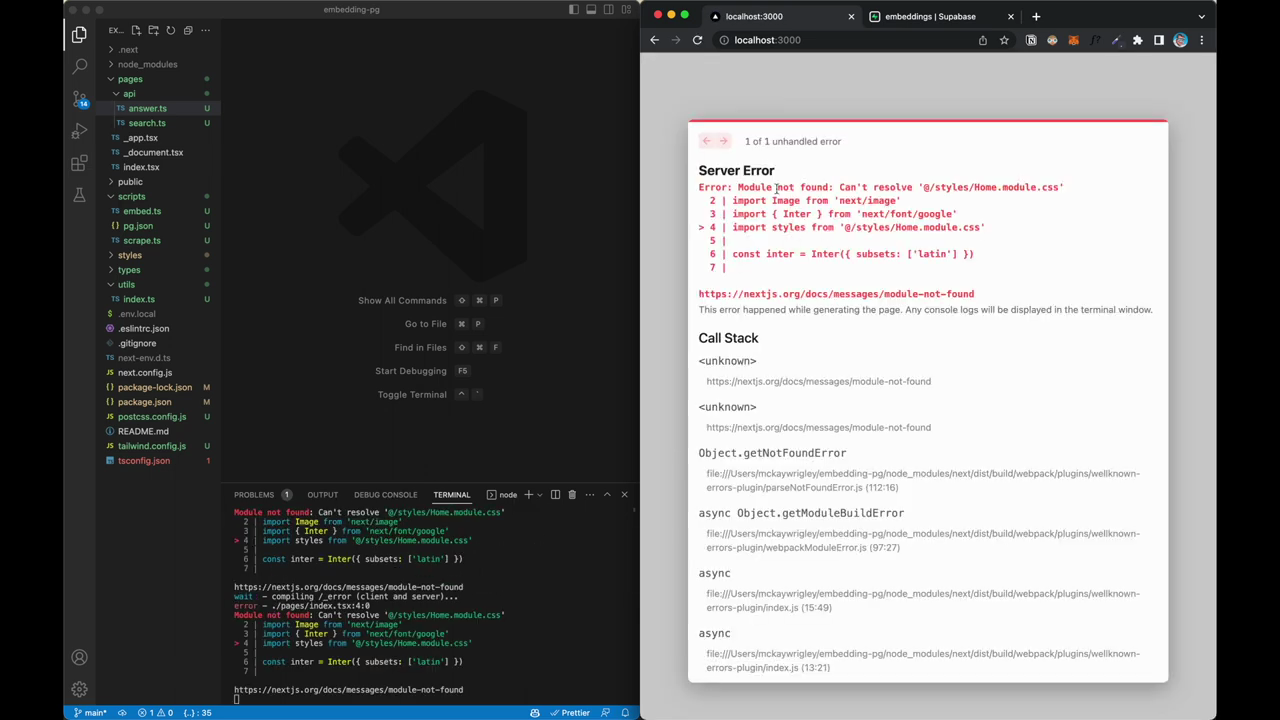The height and width of the screenshot is (720, 1280).
Task: Click Chrome reload button
Action: (697, 40)
